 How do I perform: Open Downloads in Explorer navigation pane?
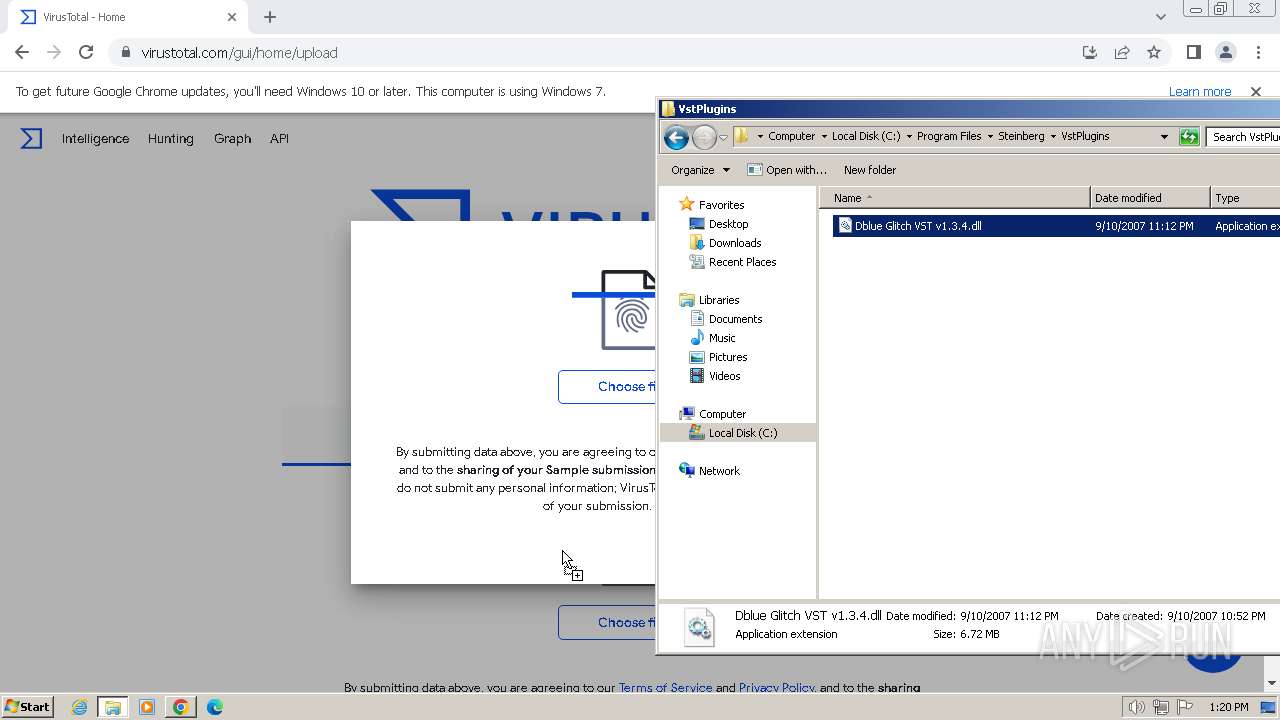click(735, 243)
